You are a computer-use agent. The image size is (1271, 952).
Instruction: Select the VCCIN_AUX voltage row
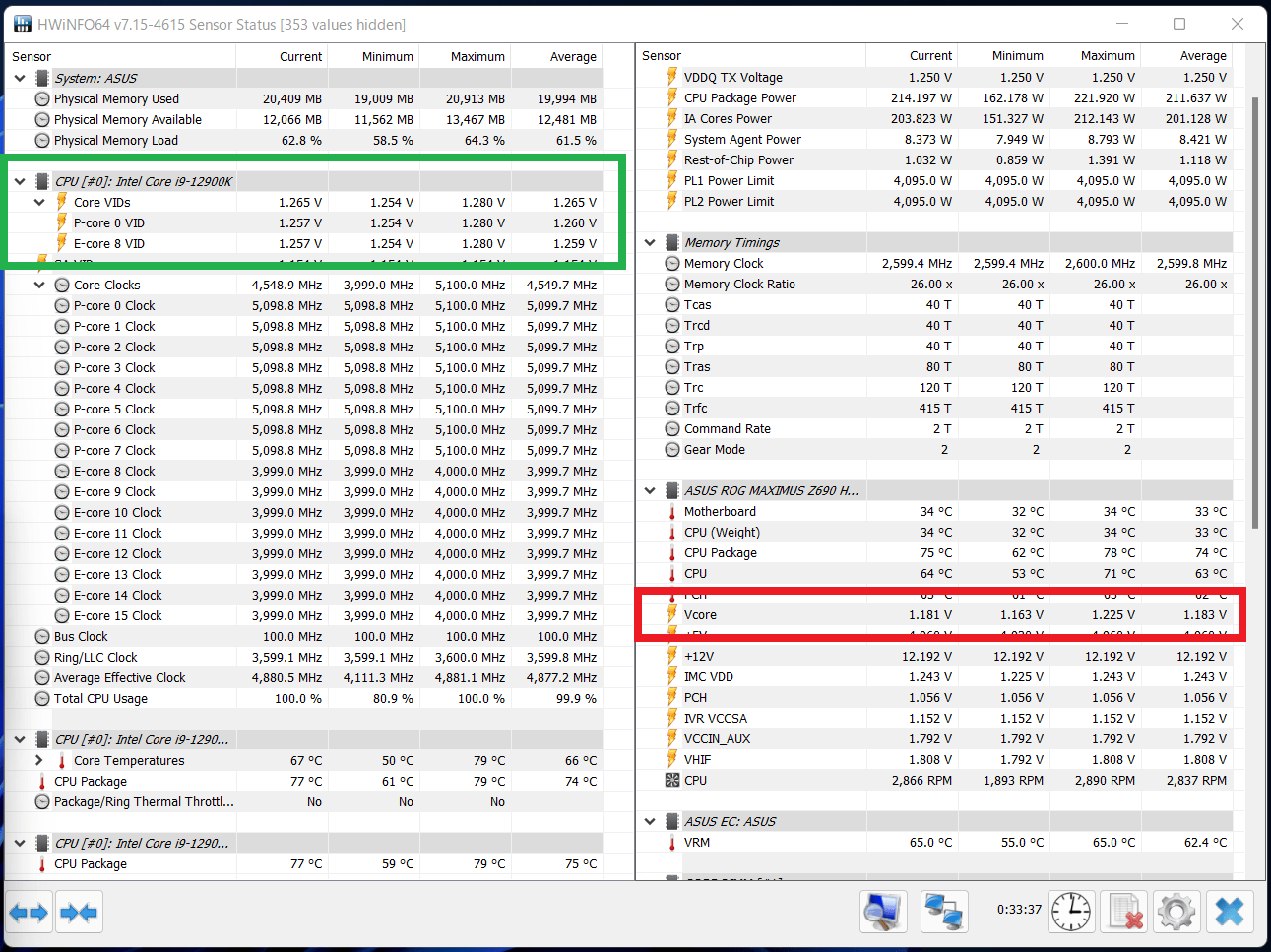tap(935, 738)
